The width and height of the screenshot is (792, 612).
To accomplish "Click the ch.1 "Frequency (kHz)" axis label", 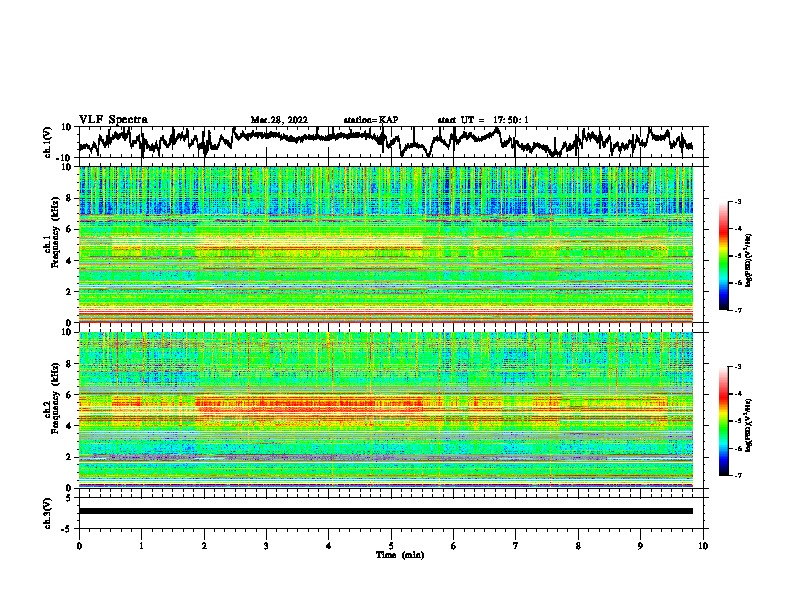I will (55, 233).
